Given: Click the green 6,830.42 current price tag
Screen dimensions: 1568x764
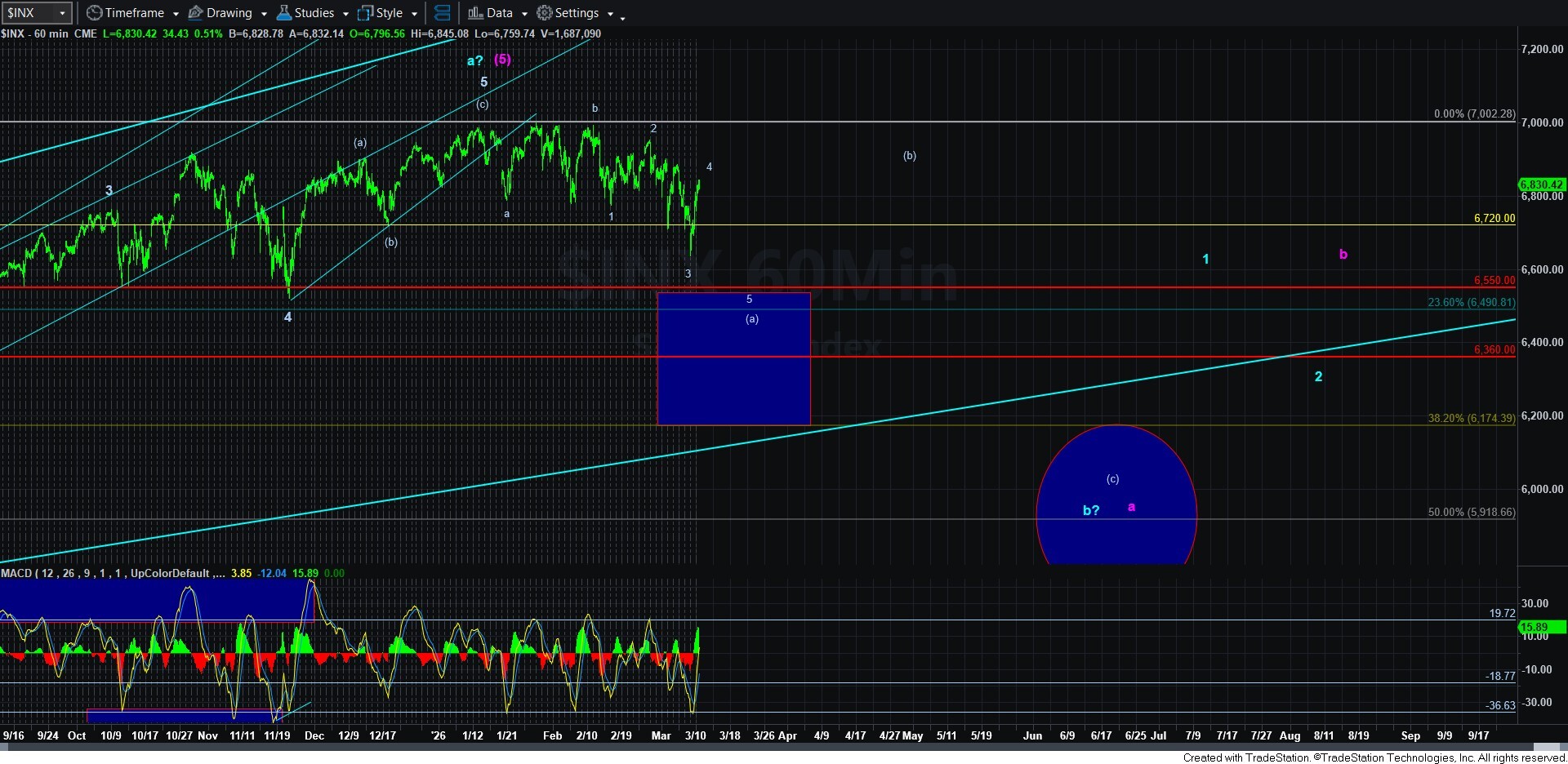Looking at the screenshot, I should [1541, 184].
